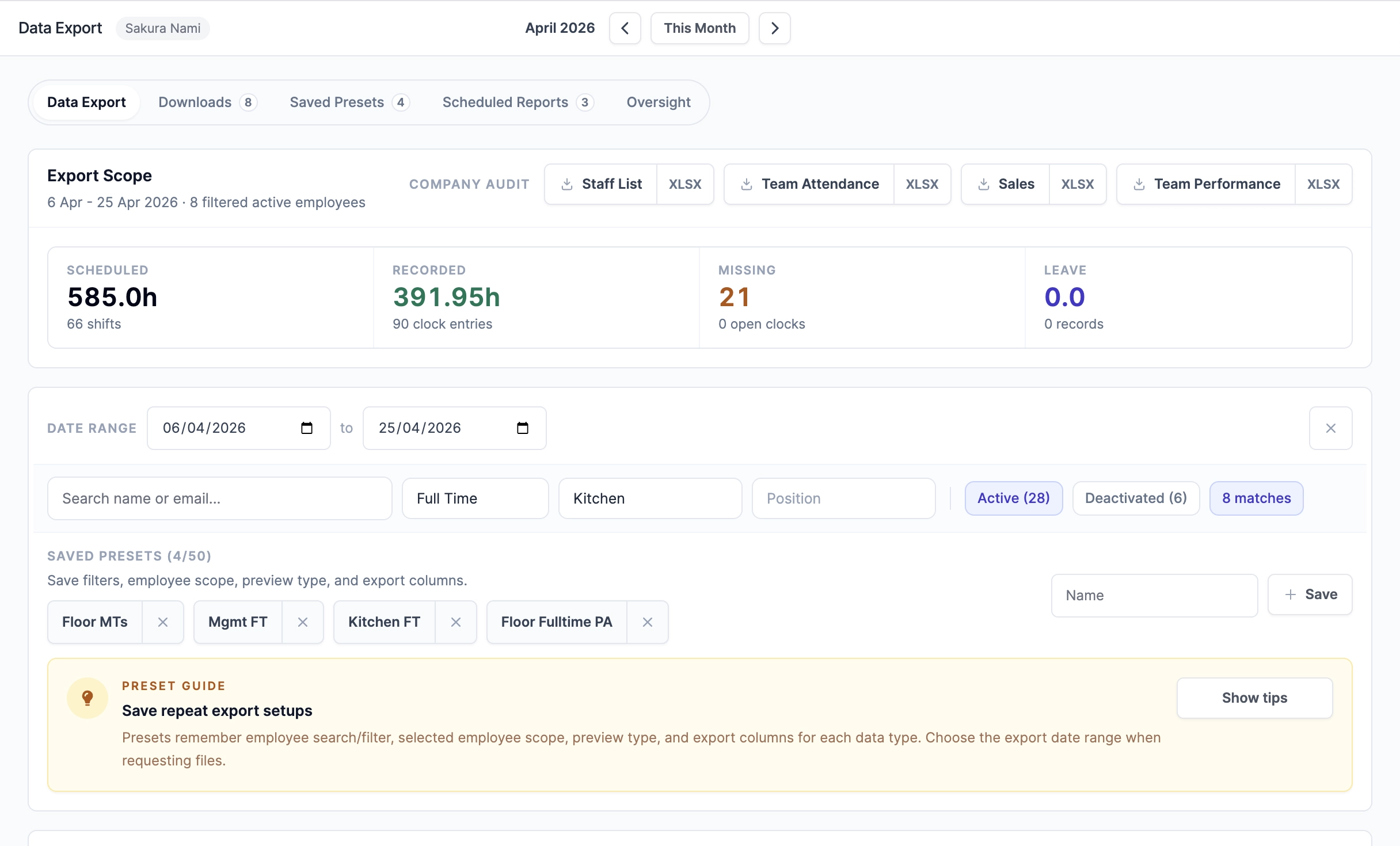Image resolution: width=1400 pixels, height=846 pixels.
Task: Switch to the Oversight tab
Action: click(x=659, y=102)
